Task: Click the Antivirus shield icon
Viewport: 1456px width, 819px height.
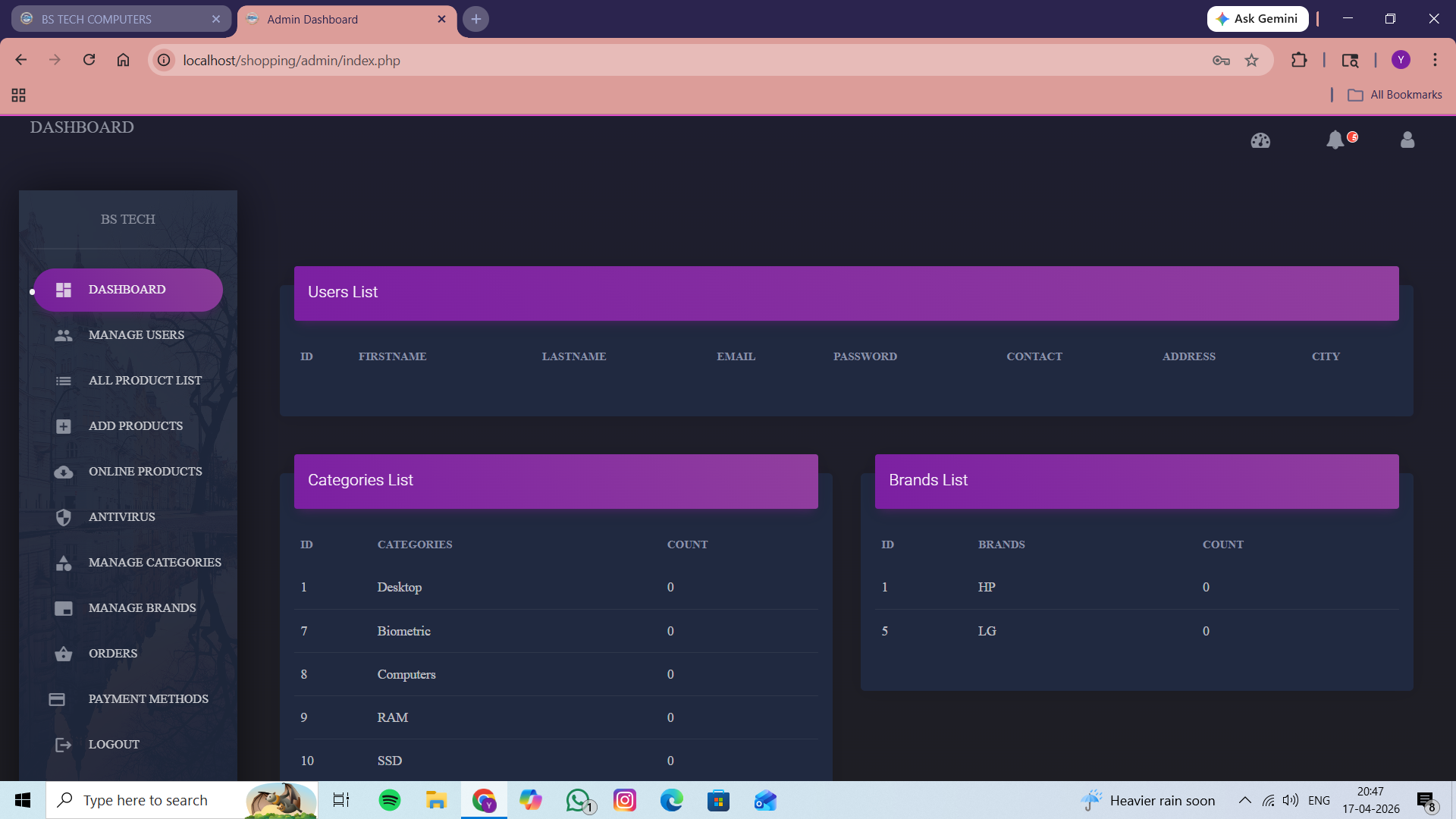Action: pos(64,516)
